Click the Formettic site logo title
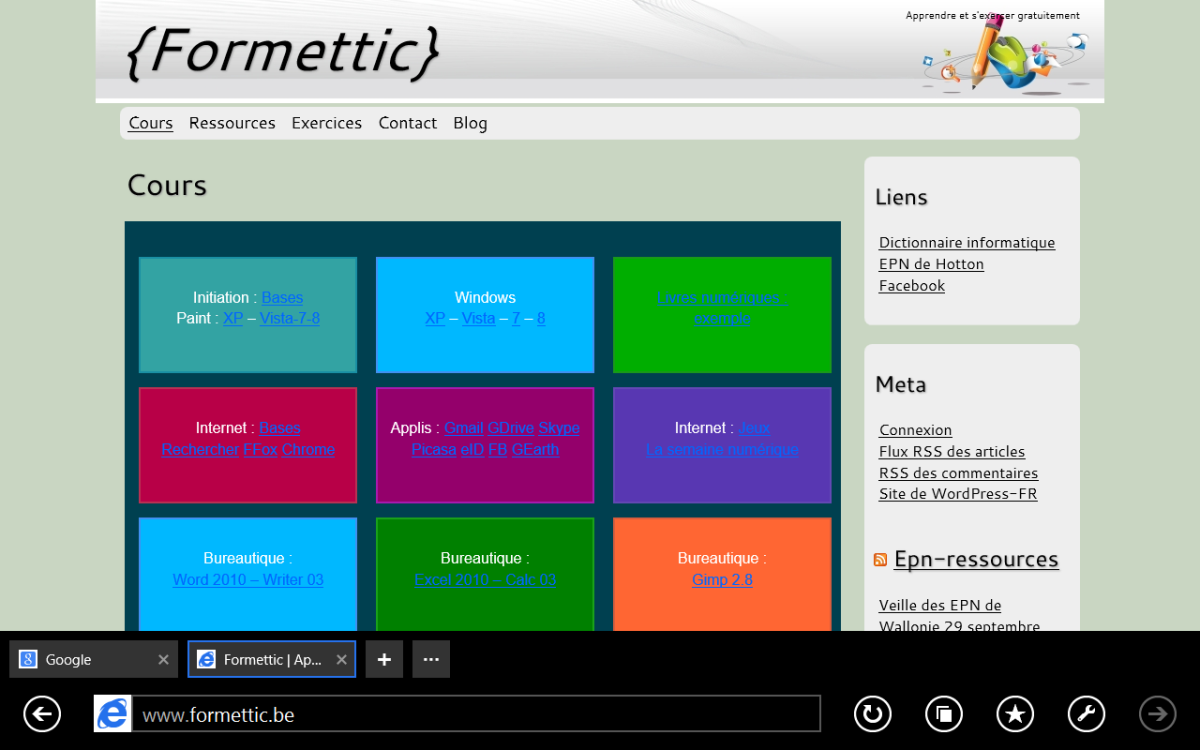 click(283, 50)
